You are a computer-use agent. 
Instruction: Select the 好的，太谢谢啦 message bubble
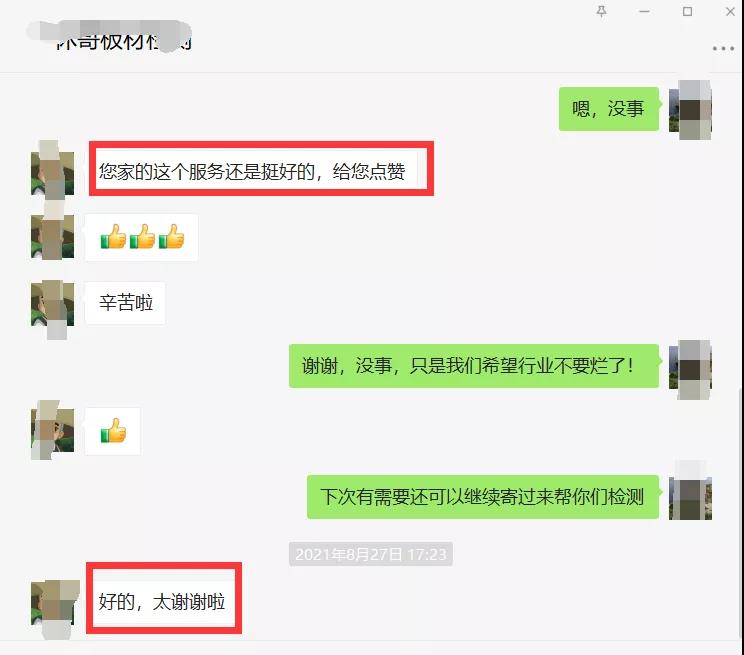point(164,601)
